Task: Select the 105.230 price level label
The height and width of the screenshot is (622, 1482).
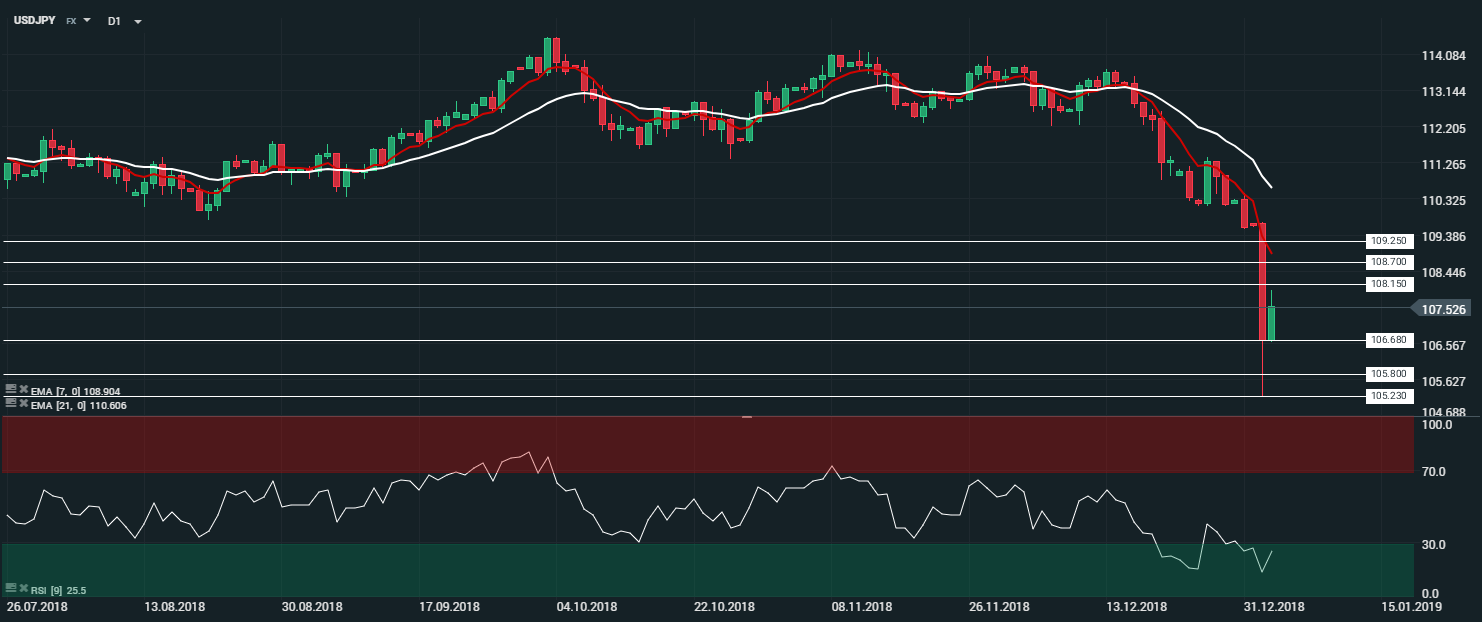Action: point(1388,396)
